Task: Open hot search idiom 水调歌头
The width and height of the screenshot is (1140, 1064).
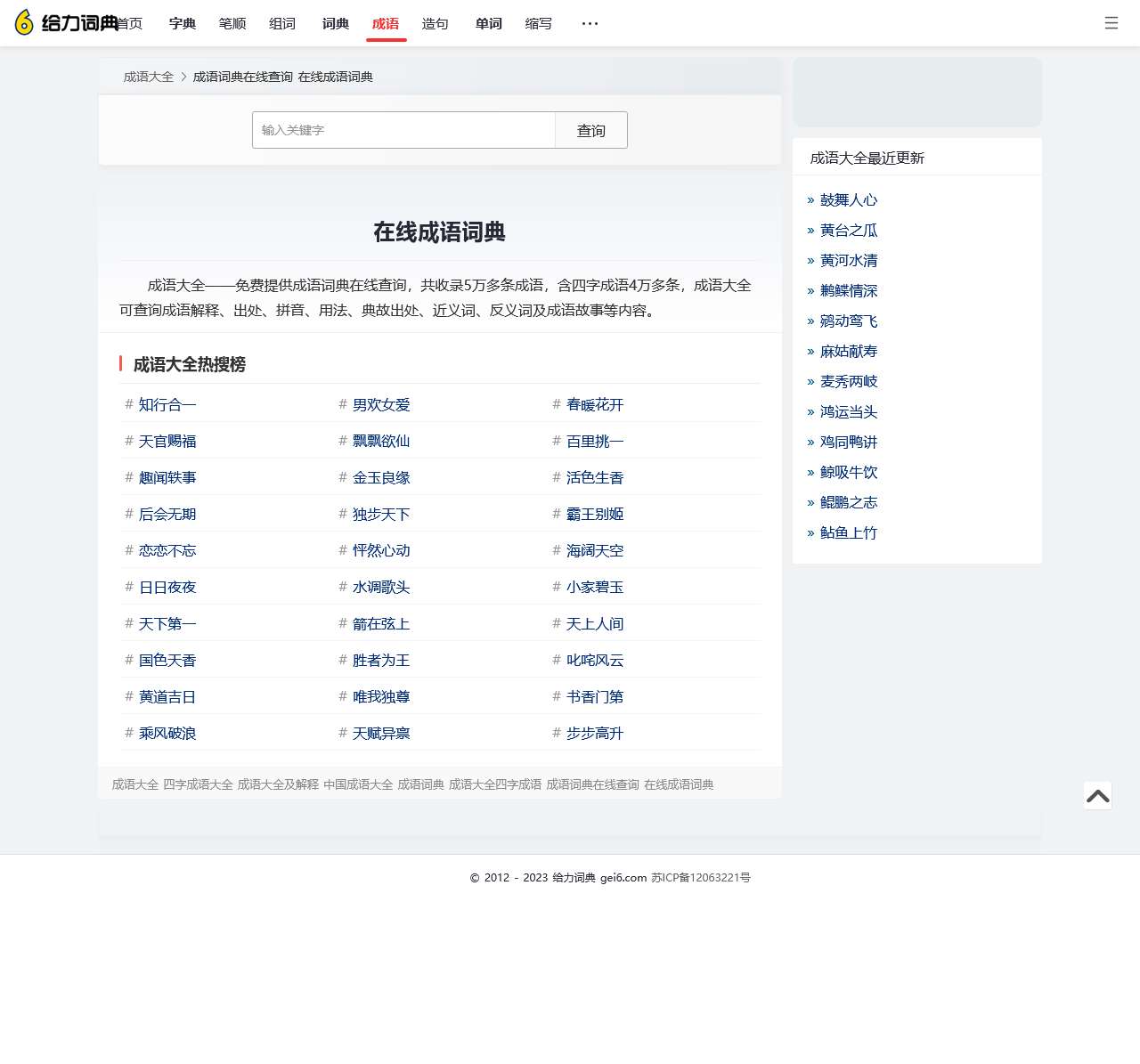Action: point(381,587)
